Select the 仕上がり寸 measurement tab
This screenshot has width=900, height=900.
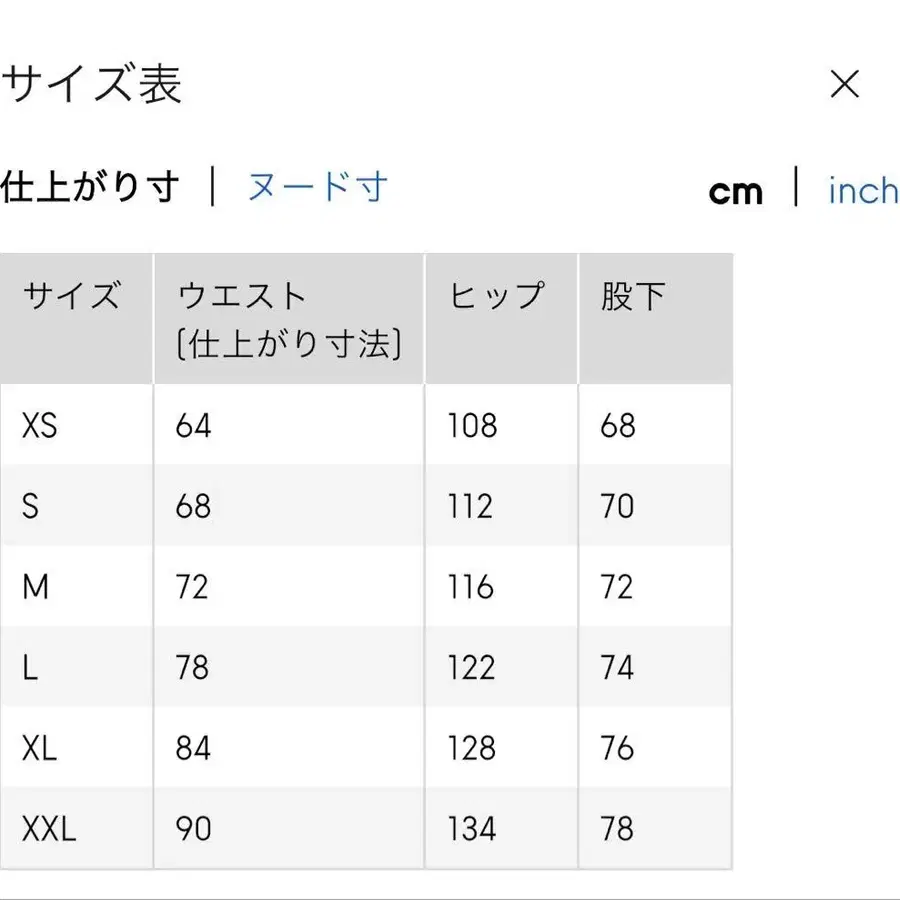coord(90,186)
